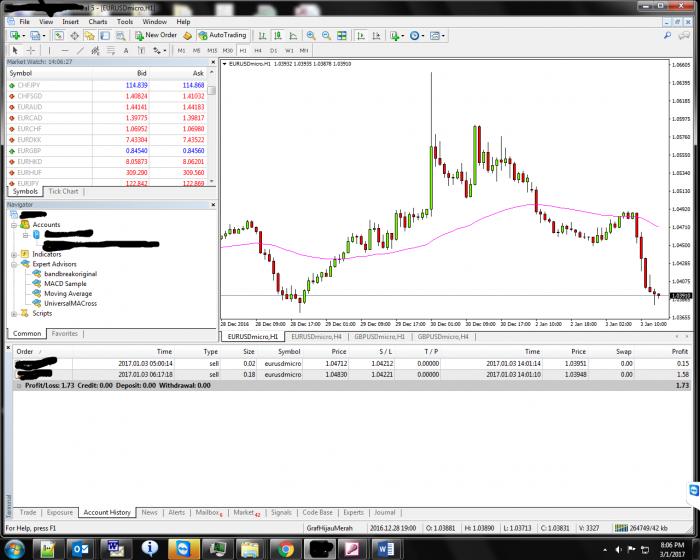Viewport: 700px width, 560px height.
Task: Switch chart to bar chart icon
Action: coord(262,35)
